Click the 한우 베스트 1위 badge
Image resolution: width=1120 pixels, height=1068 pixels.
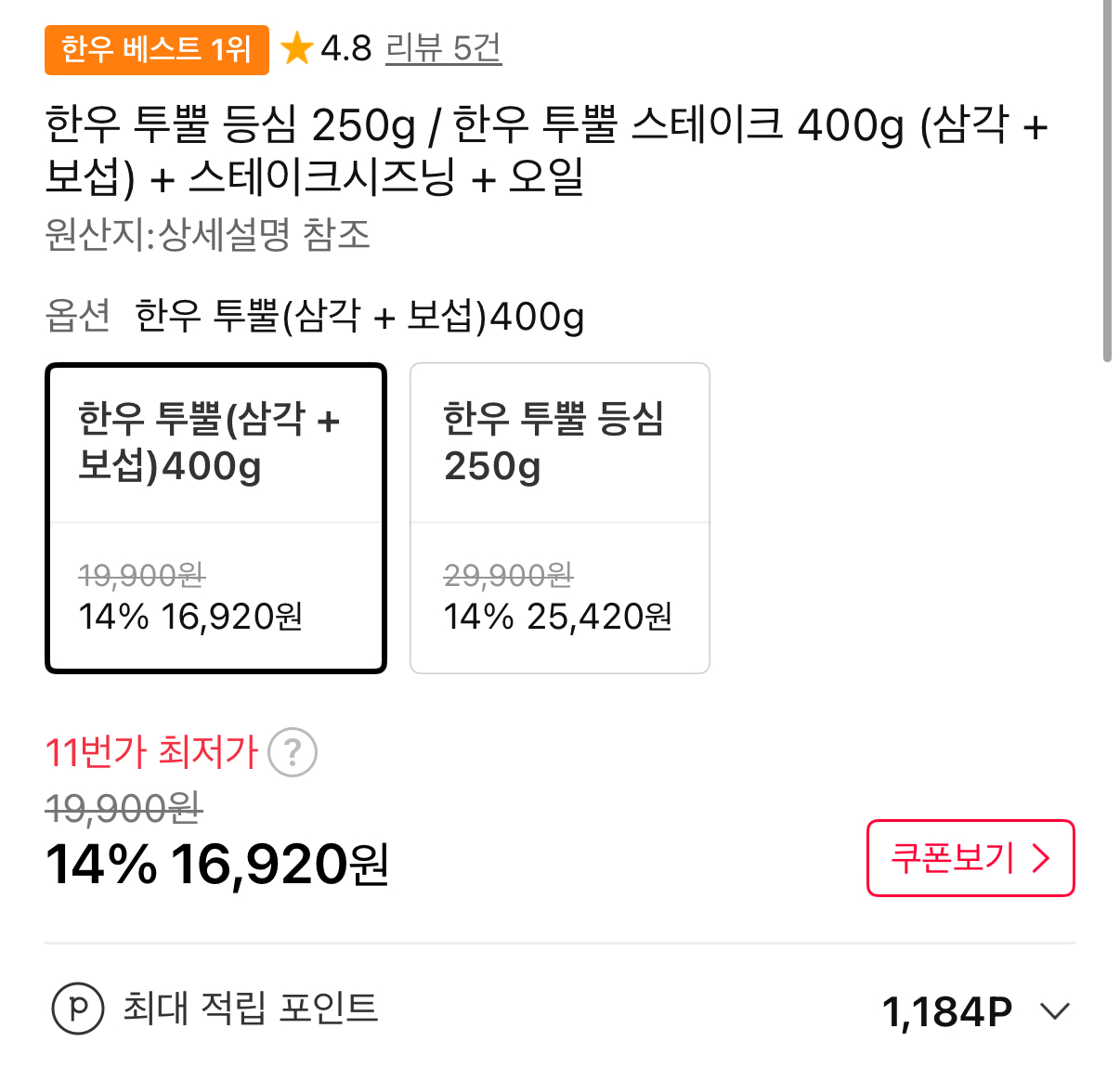point(156,49)
